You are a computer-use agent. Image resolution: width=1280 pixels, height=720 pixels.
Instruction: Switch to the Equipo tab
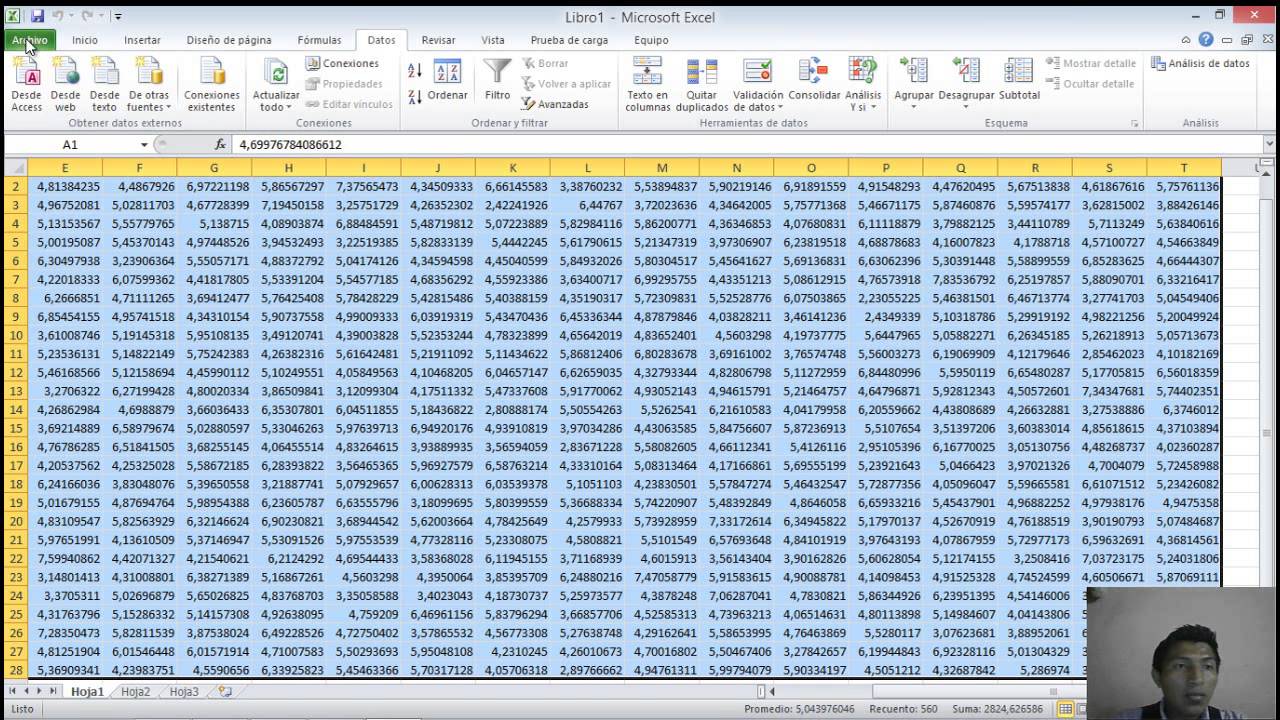click(651, 40)
